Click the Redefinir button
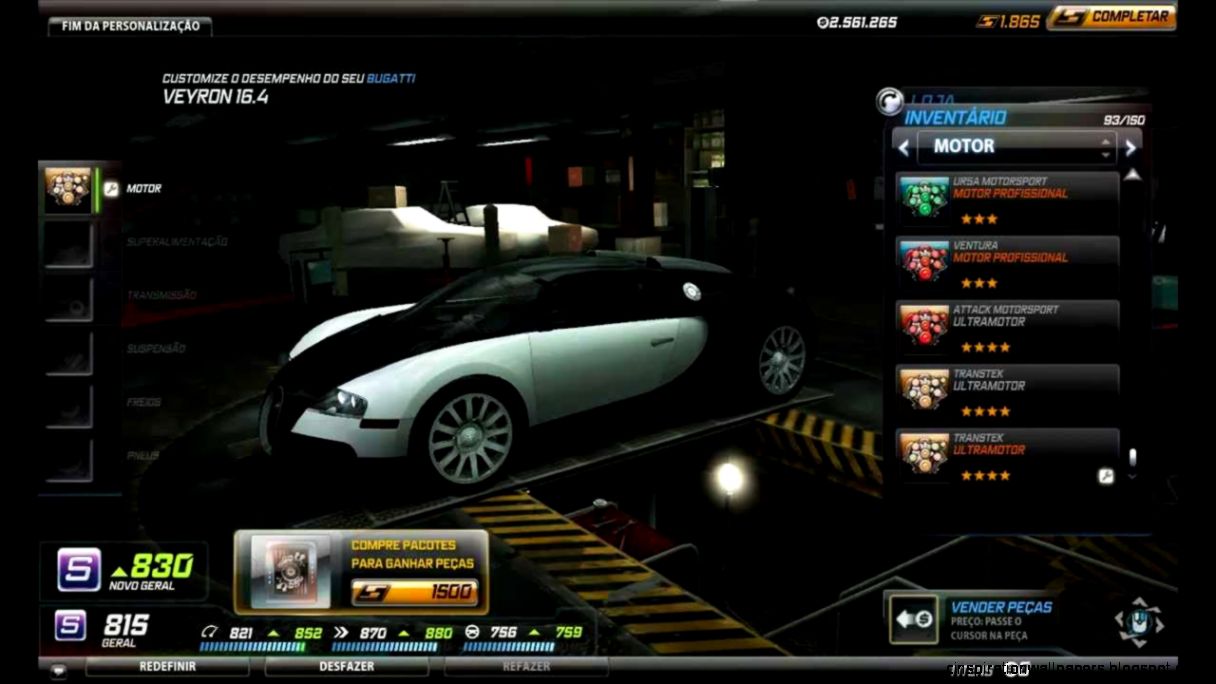Viewport: 1216px width, 684px height. pyautogui.click(x=167, y=666)
